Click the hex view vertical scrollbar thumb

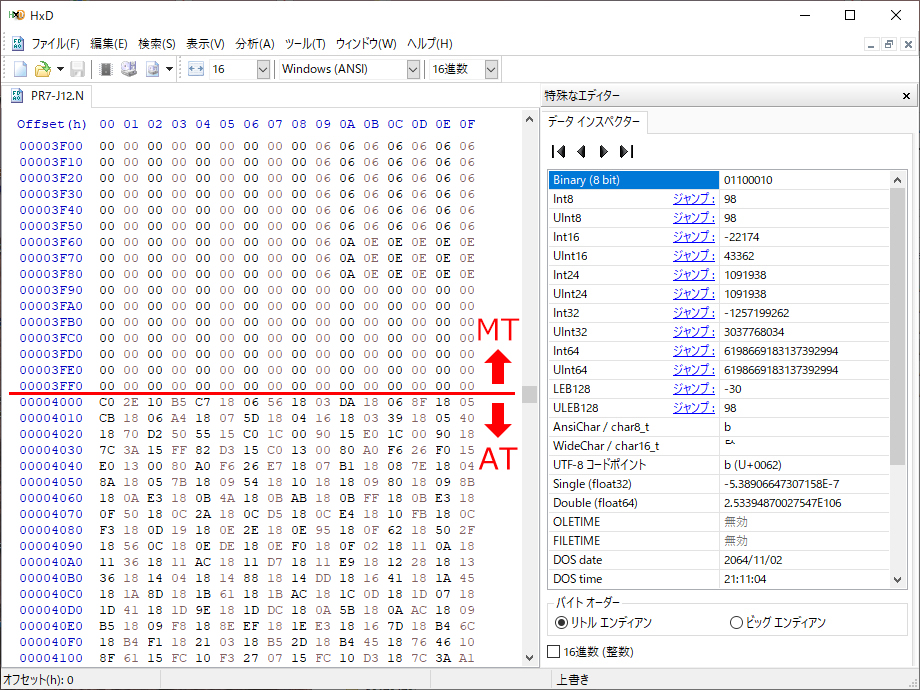click(x=529, y=394)
